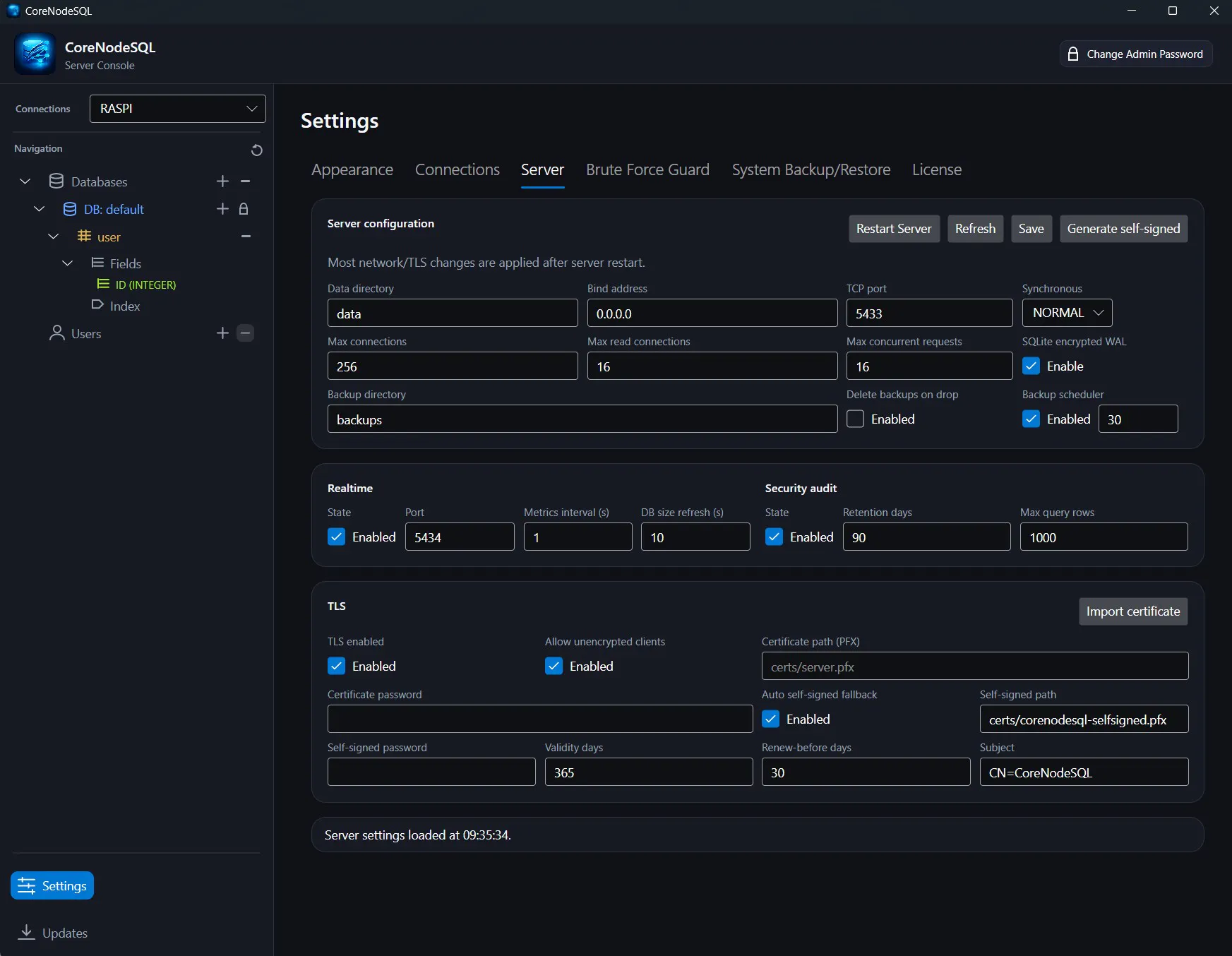Click the ID (INTEGER) field icon

click(x=103, y=284)
